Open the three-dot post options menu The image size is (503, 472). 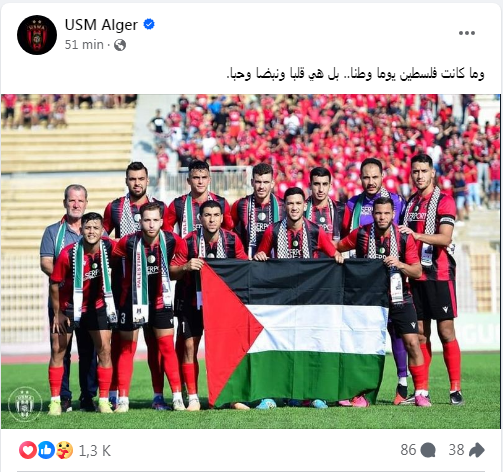(467, 33)
